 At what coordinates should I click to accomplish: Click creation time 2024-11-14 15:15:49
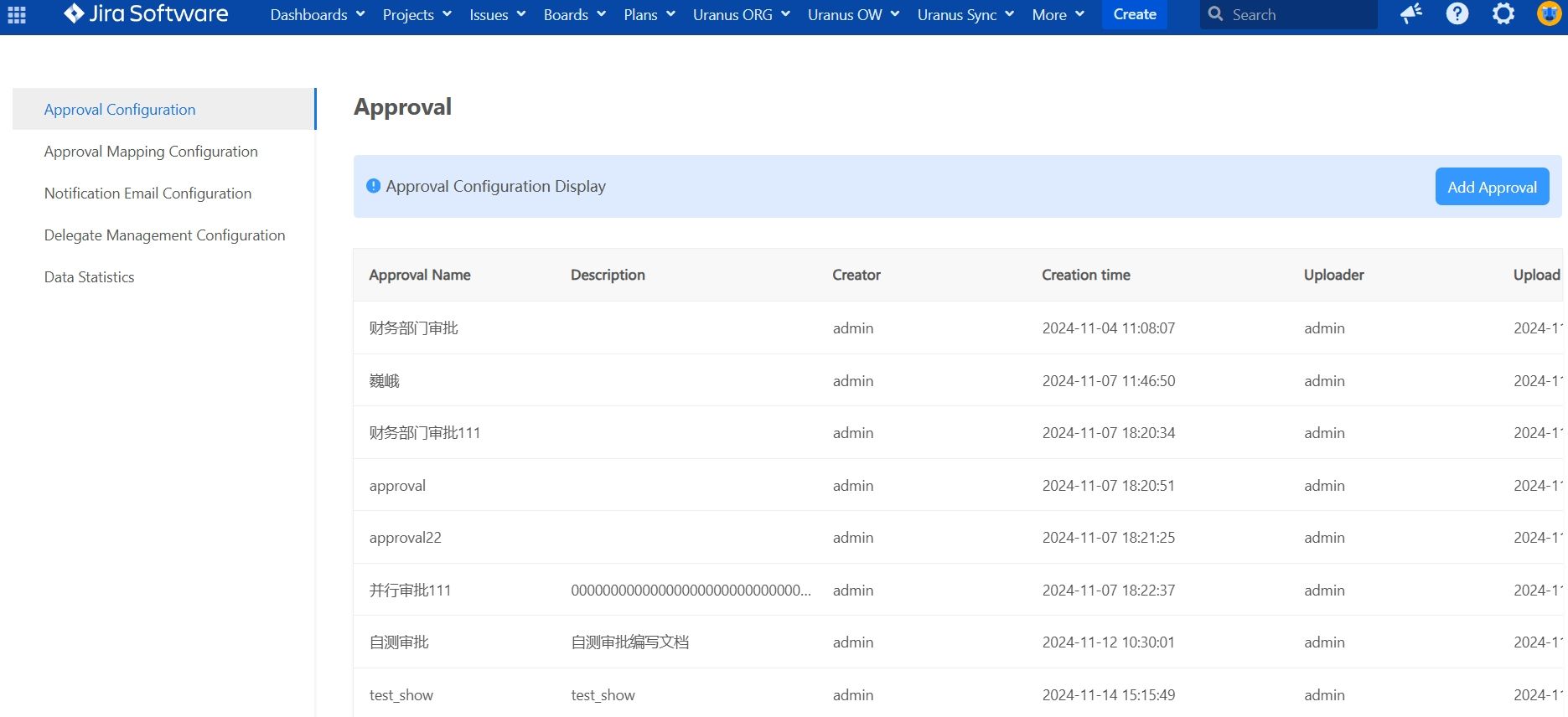[1108, 695]
